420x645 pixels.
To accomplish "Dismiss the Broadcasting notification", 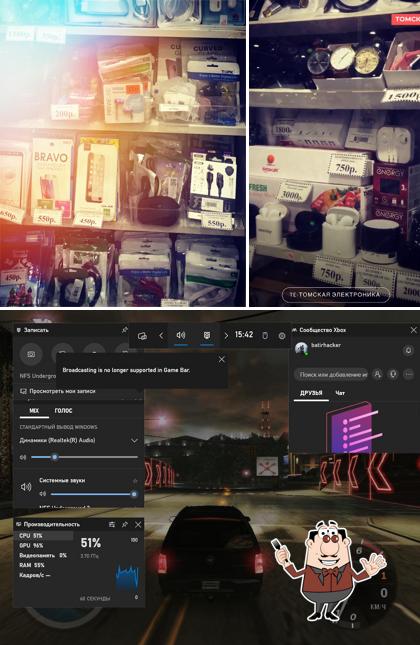I will coord(222,359).
